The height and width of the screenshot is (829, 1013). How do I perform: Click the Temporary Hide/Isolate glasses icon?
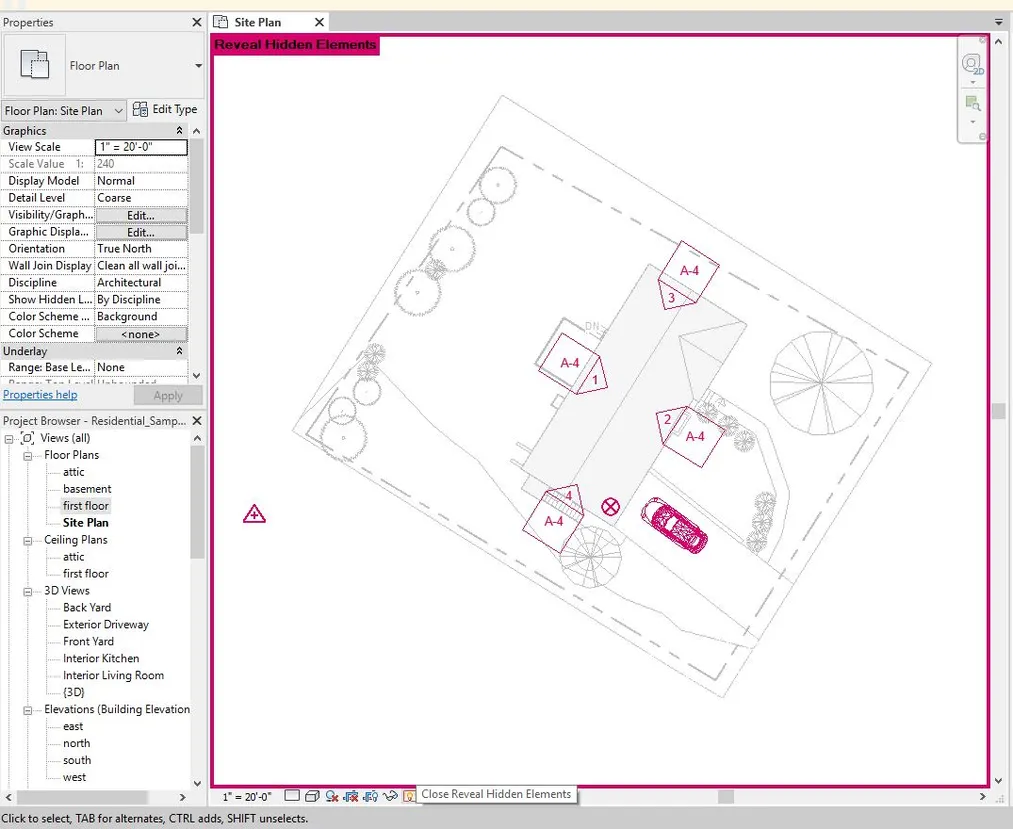tap(389, 796)
